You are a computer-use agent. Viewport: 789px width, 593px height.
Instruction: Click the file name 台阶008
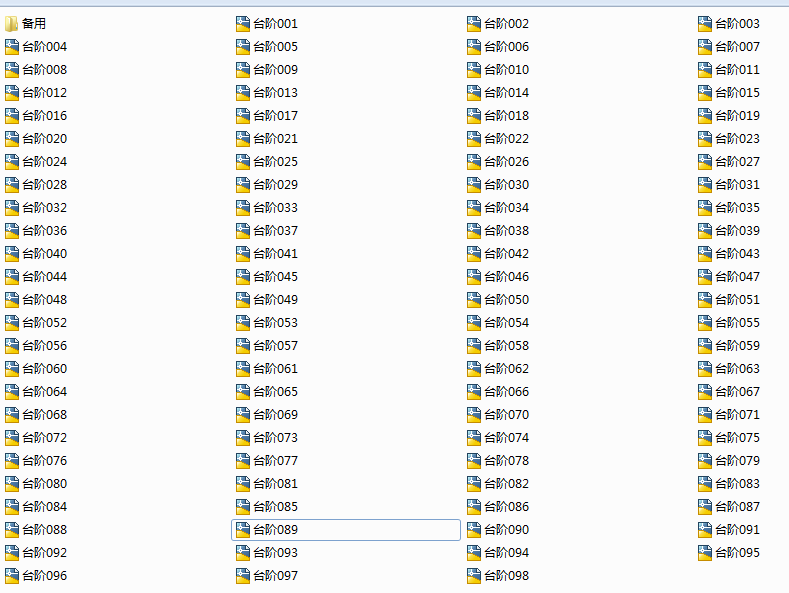coord(44,69)
